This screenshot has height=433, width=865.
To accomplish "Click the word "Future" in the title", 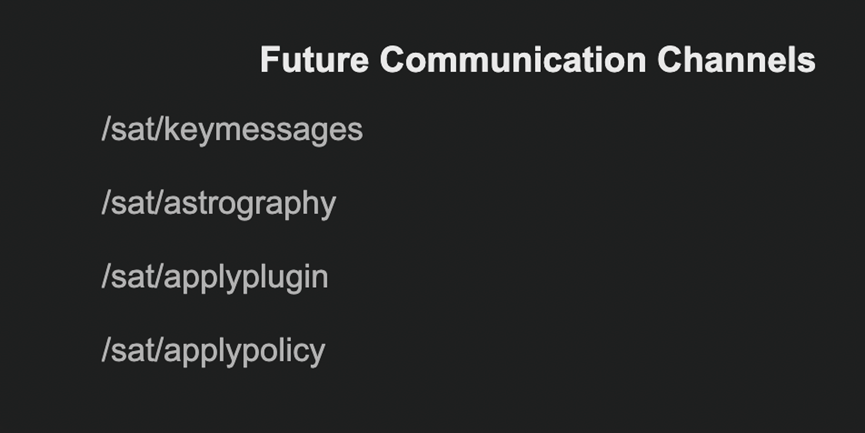I will click(x=314, y=60).
